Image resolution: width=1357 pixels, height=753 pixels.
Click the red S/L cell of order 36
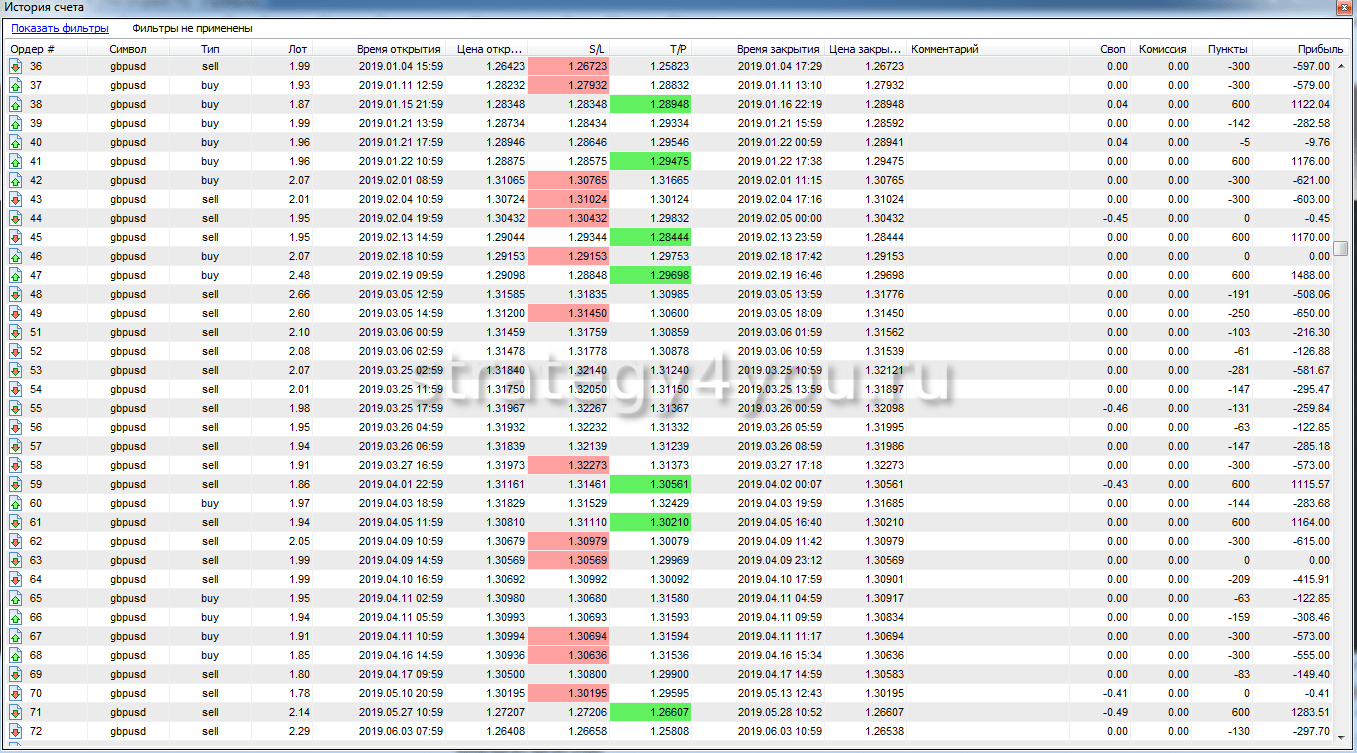tap(567, 67)
